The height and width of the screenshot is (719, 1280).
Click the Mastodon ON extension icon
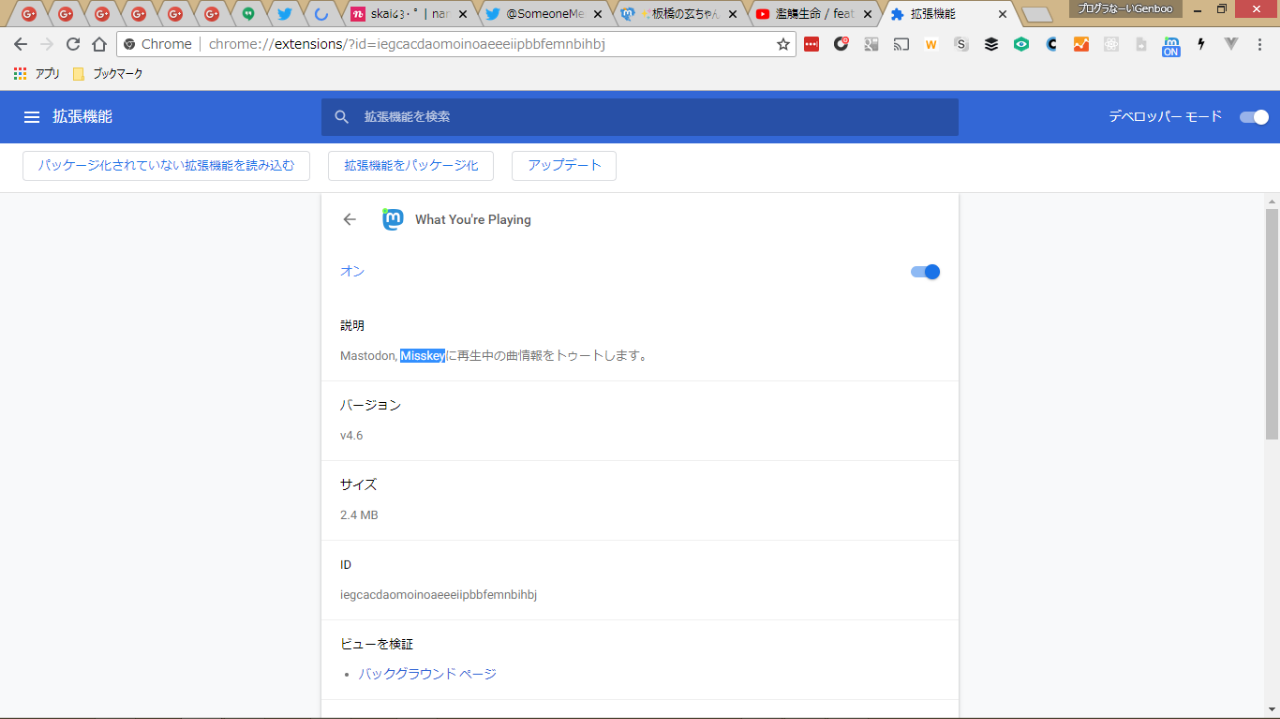coord(1170,45)
